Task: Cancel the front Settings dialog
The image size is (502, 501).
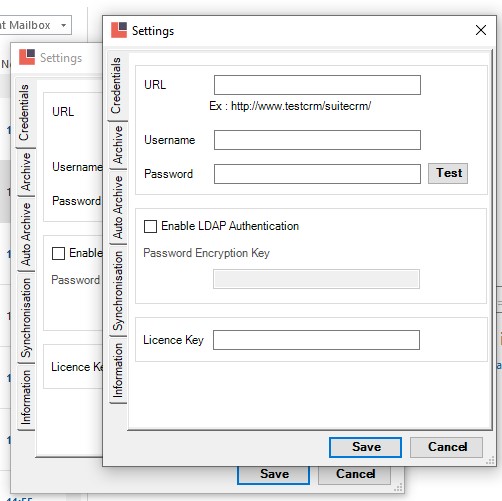Action: pos(446,447)
